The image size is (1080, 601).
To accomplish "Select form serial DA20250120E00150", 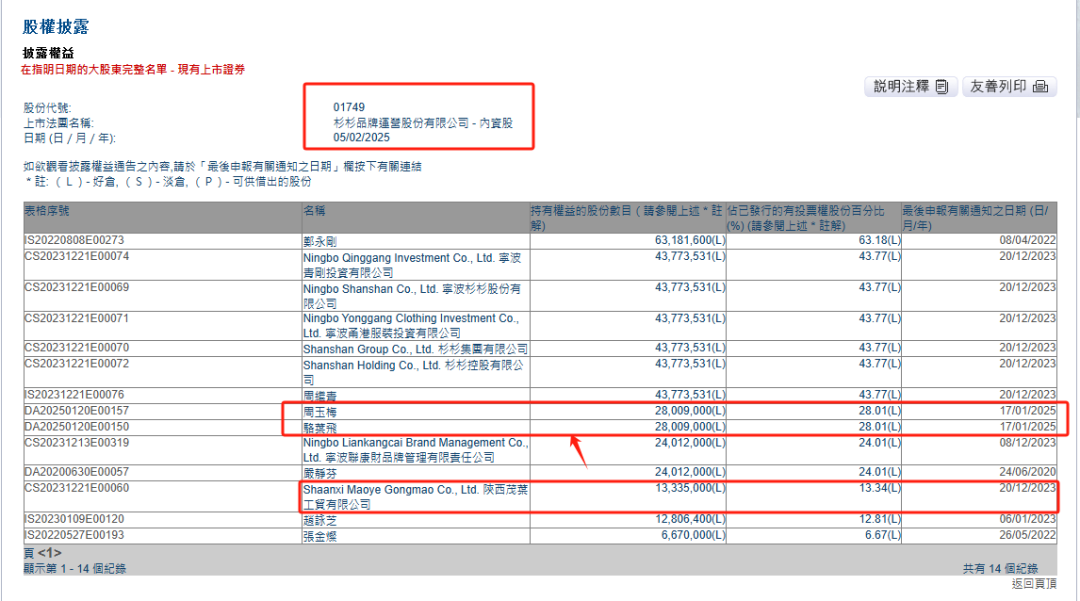I will point(76,427).
